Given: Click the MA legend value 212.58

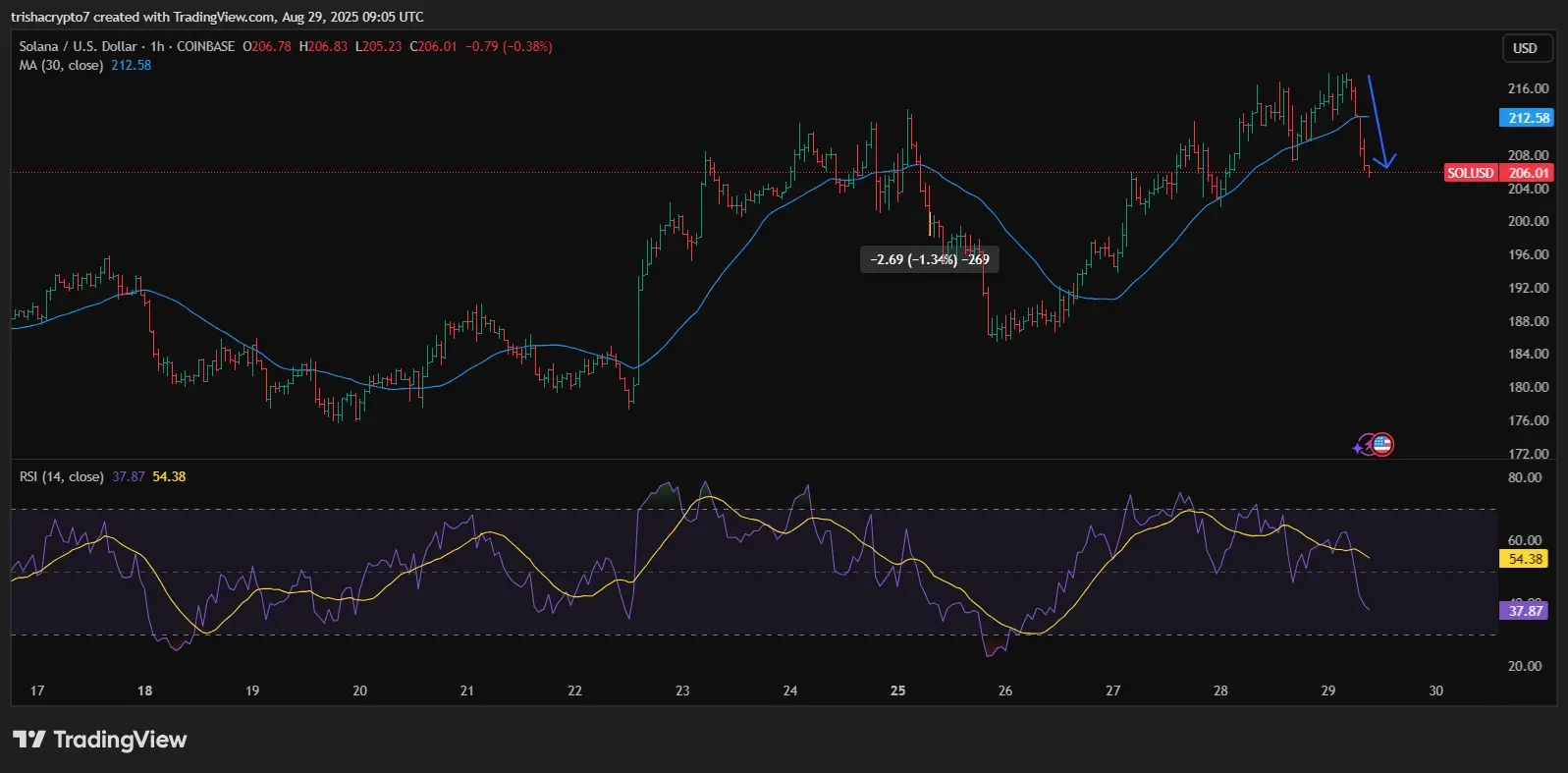Looking at the screenshot, I should click(131, 65).
